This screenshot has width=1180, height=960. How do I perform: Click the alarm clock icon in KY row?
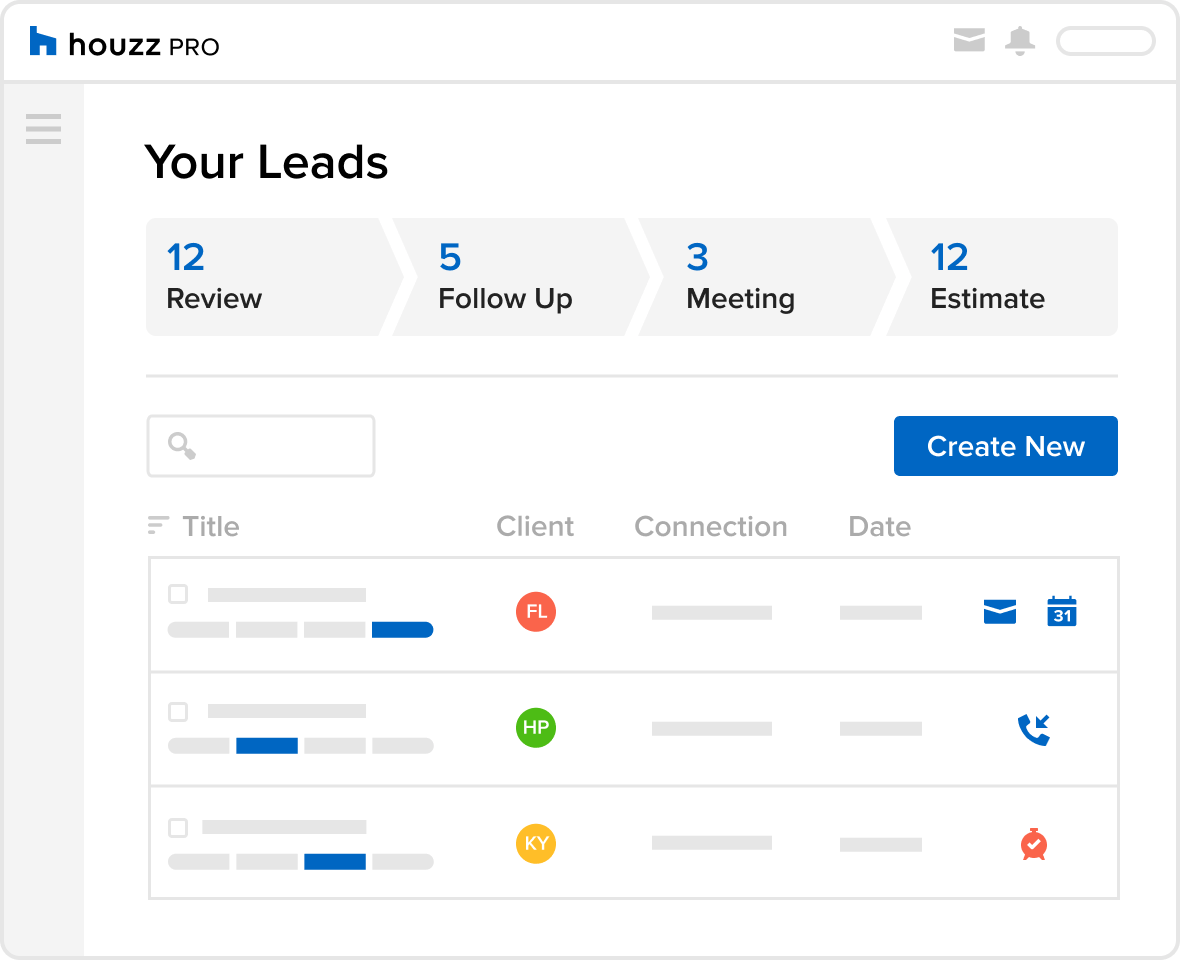click(1033, 844)
